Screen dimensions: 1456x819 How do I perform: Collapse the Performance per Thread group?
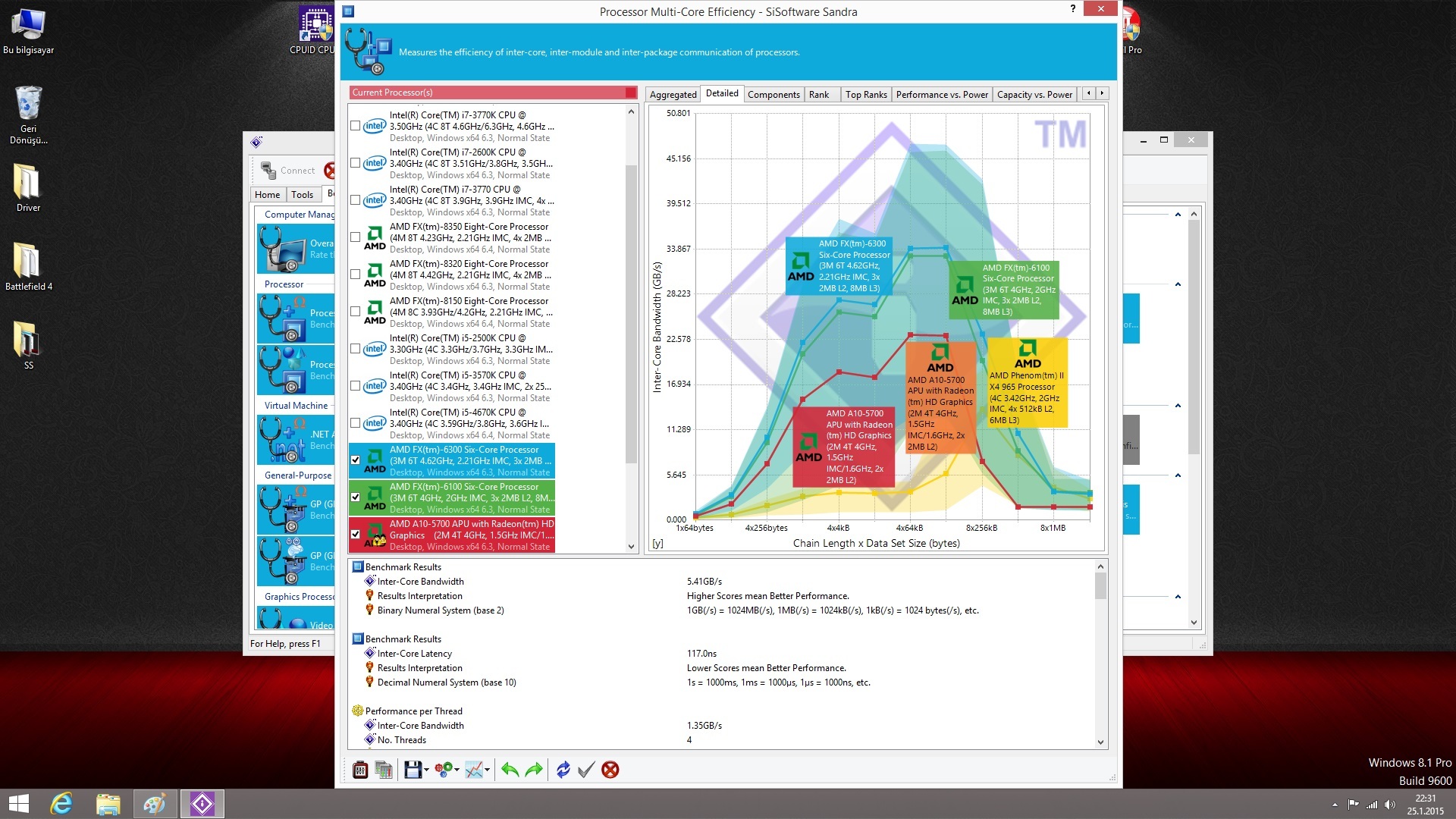click(358, 711)
